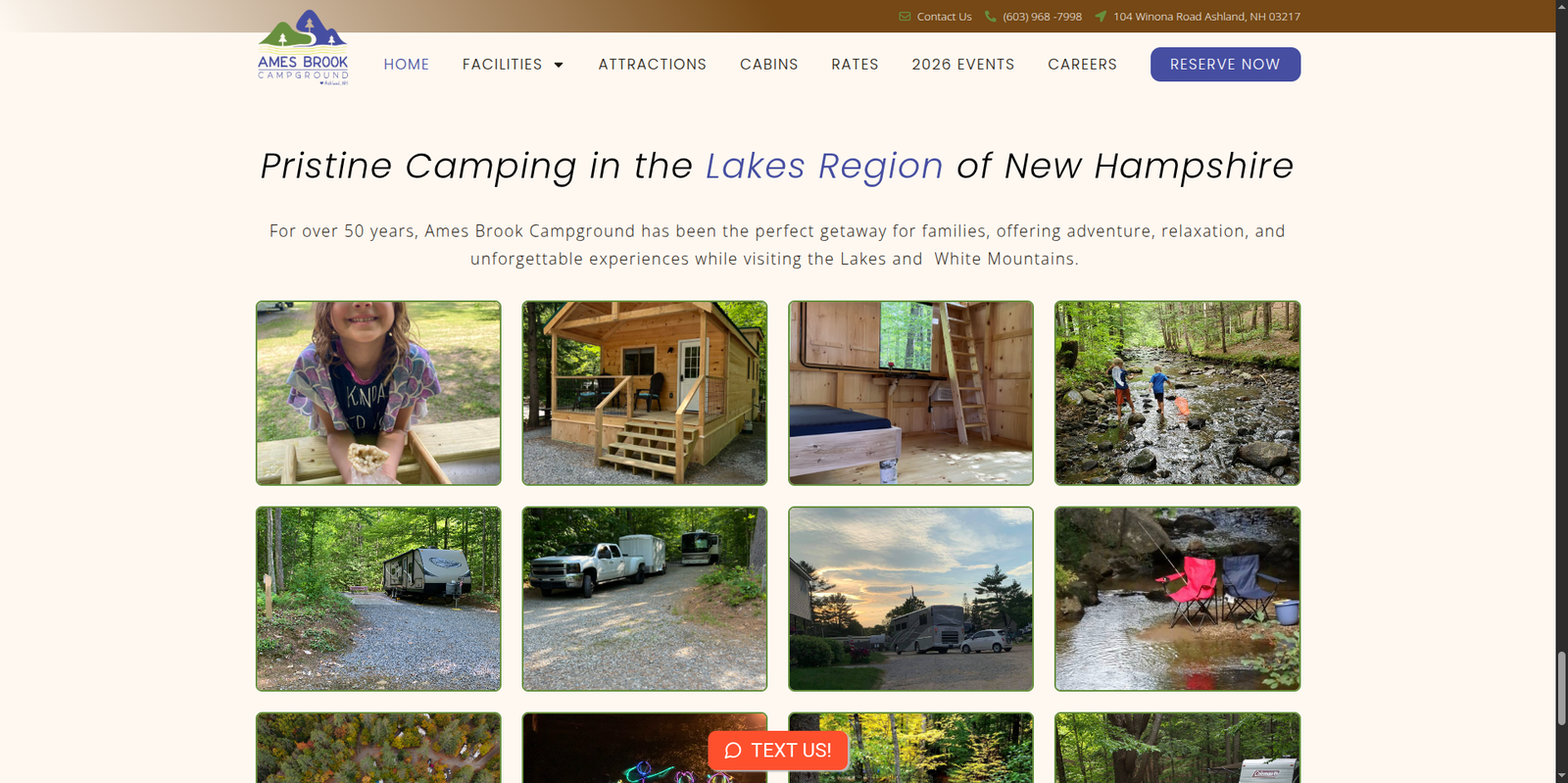
Task: View the red camping chairs by stream photo
Action: tap(1177, 599)
